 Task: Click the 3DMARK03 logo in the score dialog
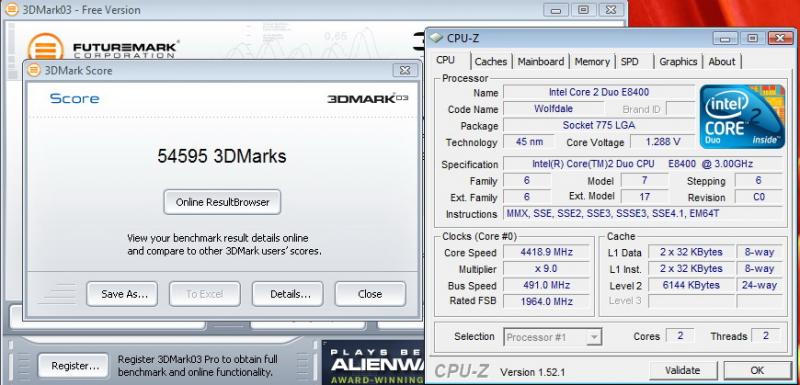(x=367, y=98)
